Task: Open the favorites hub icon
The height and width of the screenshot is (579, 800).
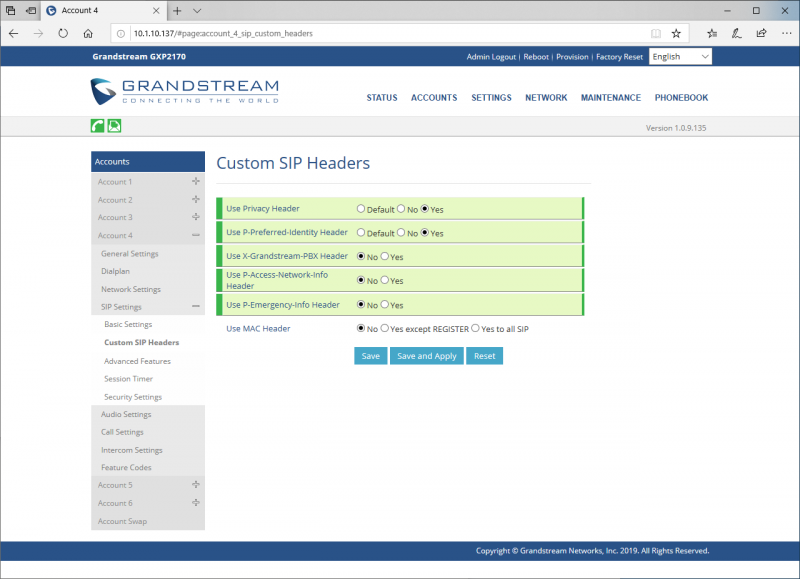Action: click(x=712, y=34)
